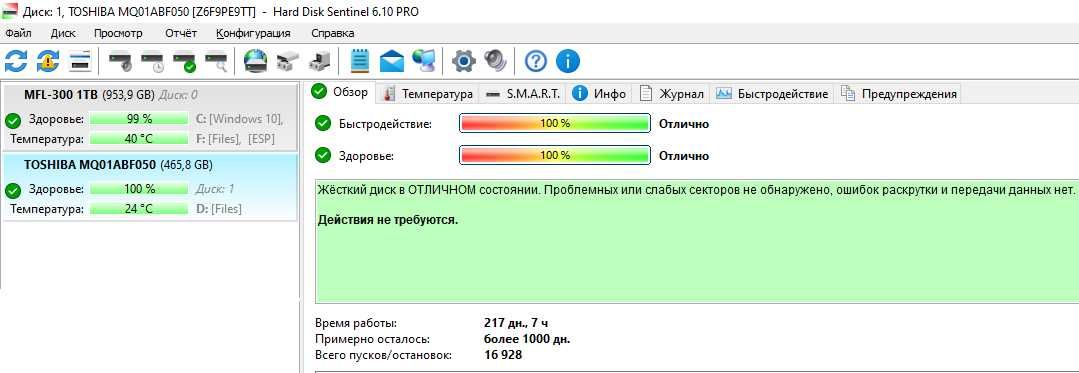Switch to the Журнал tab
The height and width of the screenshot is (373, 1079).
(x=672, y=94)
